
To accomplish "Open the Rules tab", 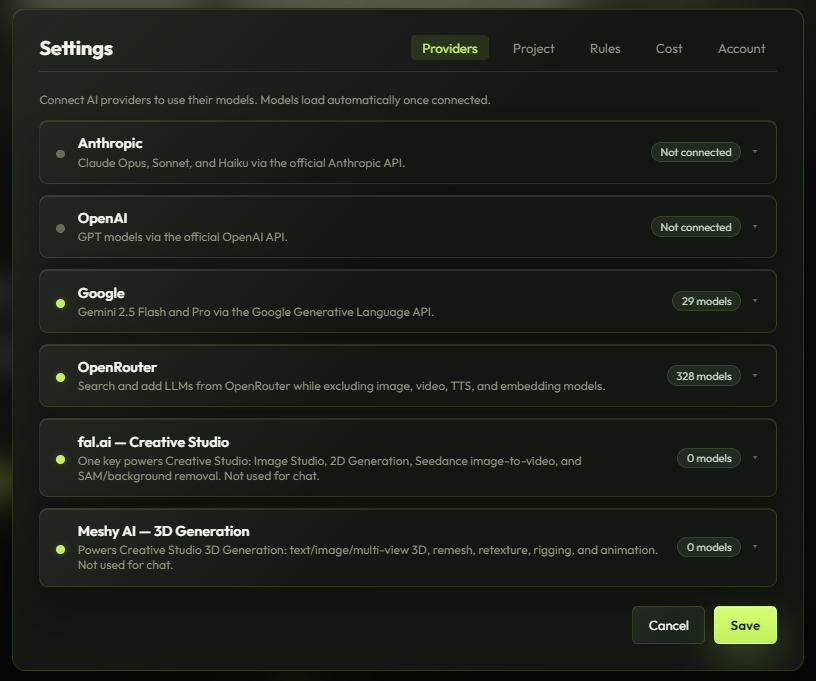I will pyautogui.click(x=605, y=48).
